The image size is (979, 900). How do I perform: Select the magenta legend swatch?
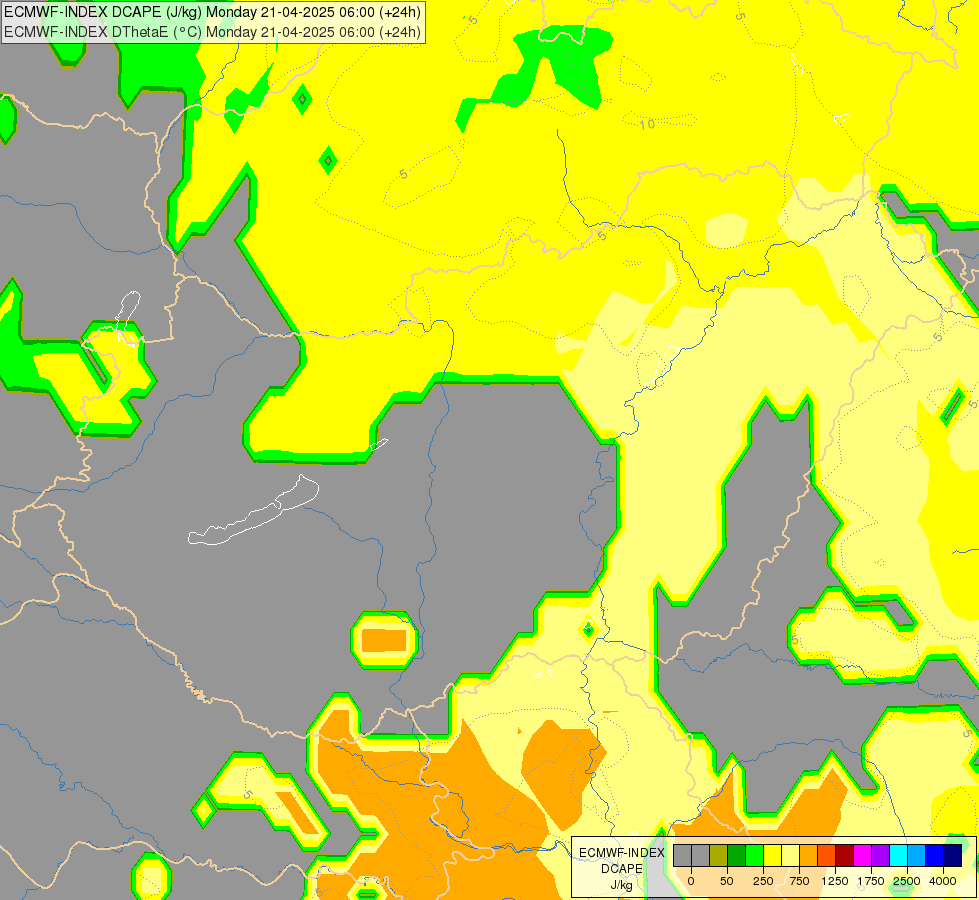pos(862,855)
